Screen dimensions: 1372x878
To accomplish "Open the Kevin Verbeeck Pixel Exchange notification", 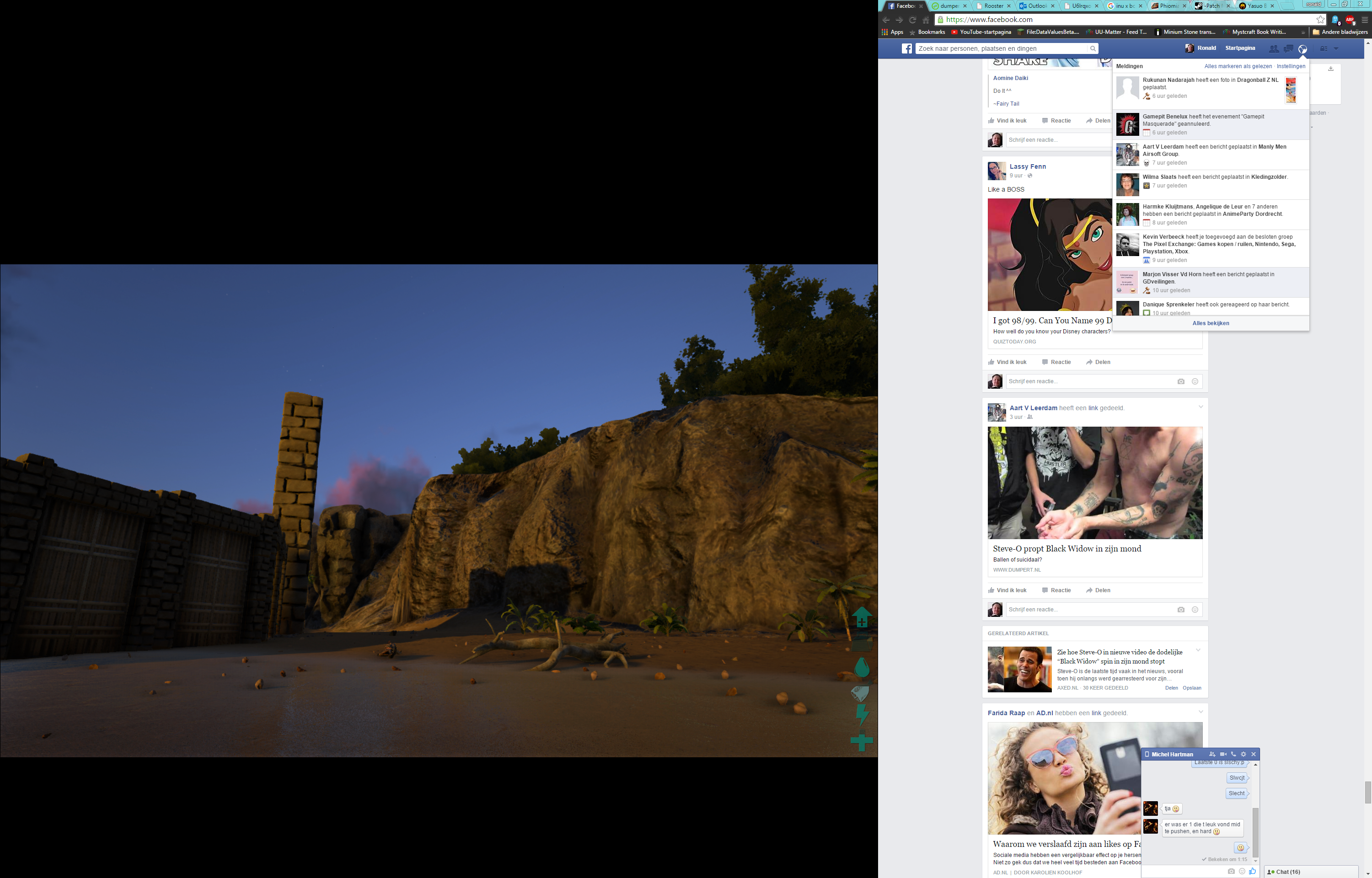I will click(x=1211, y=248).
